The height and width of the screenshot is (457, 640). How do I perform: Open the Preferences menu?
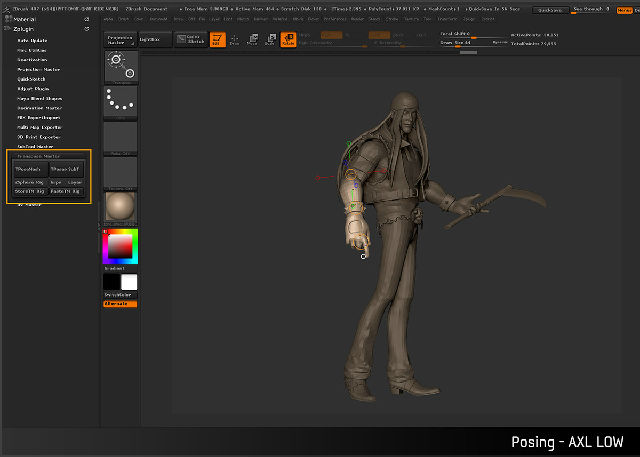(334, 19)
